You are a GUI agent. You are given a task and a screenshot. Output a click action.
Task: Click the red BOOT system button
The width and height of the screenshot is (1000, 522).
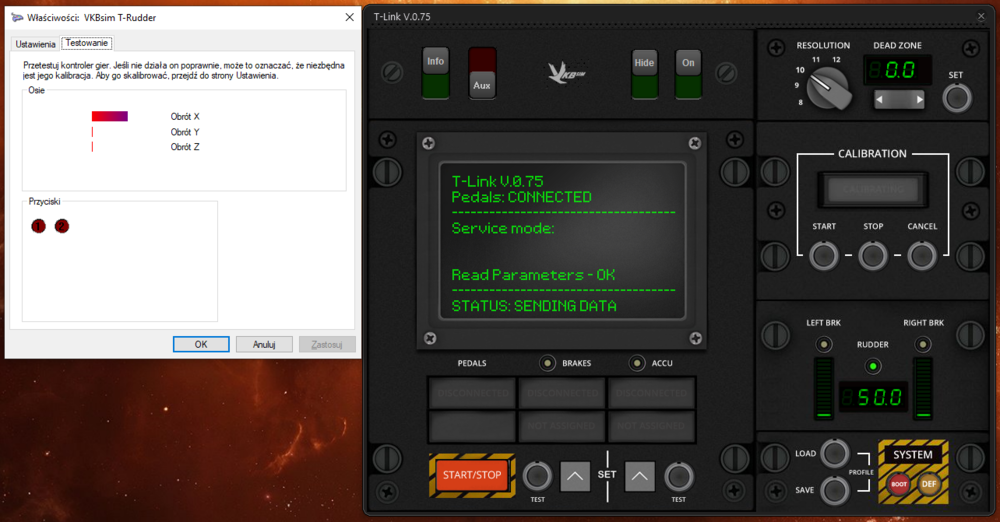pos(899,484)
